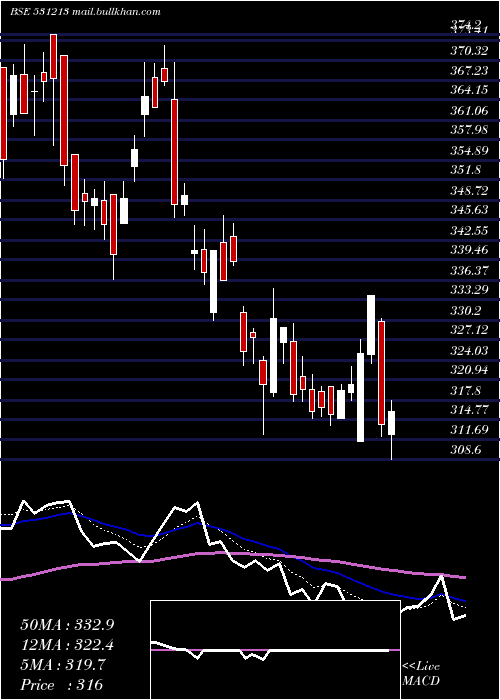The width and height of the screenshot is (500, 700).
Task: Click the 336.37 price label
Action: [469, 271]
